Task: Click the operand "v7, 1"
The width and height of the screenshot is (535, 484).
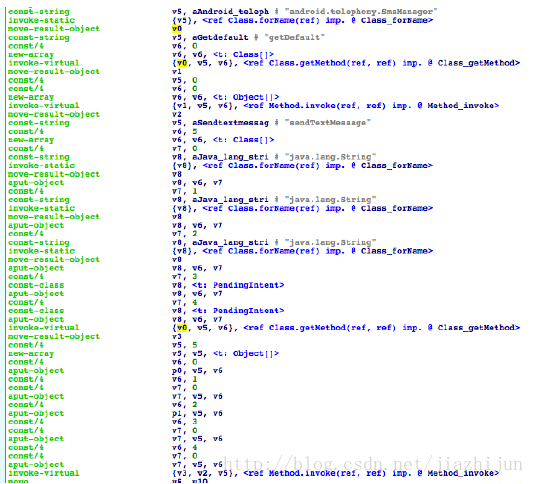Action: [185, 191]
